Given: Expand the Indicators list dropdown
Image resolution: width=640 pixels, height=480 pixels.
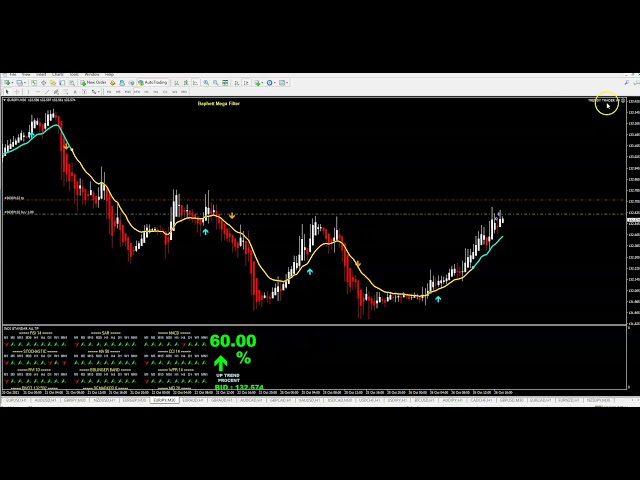Looking at the screenshot, I should pos(264,82).
